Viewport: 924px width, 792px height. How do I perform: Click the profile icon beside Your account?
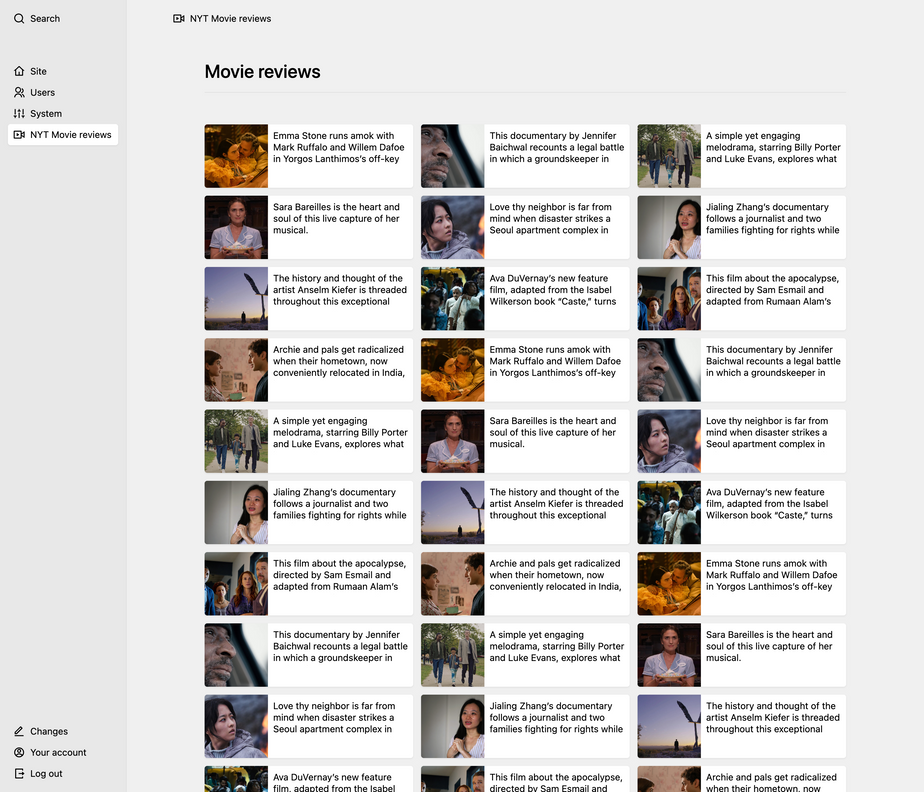[19, 752]
